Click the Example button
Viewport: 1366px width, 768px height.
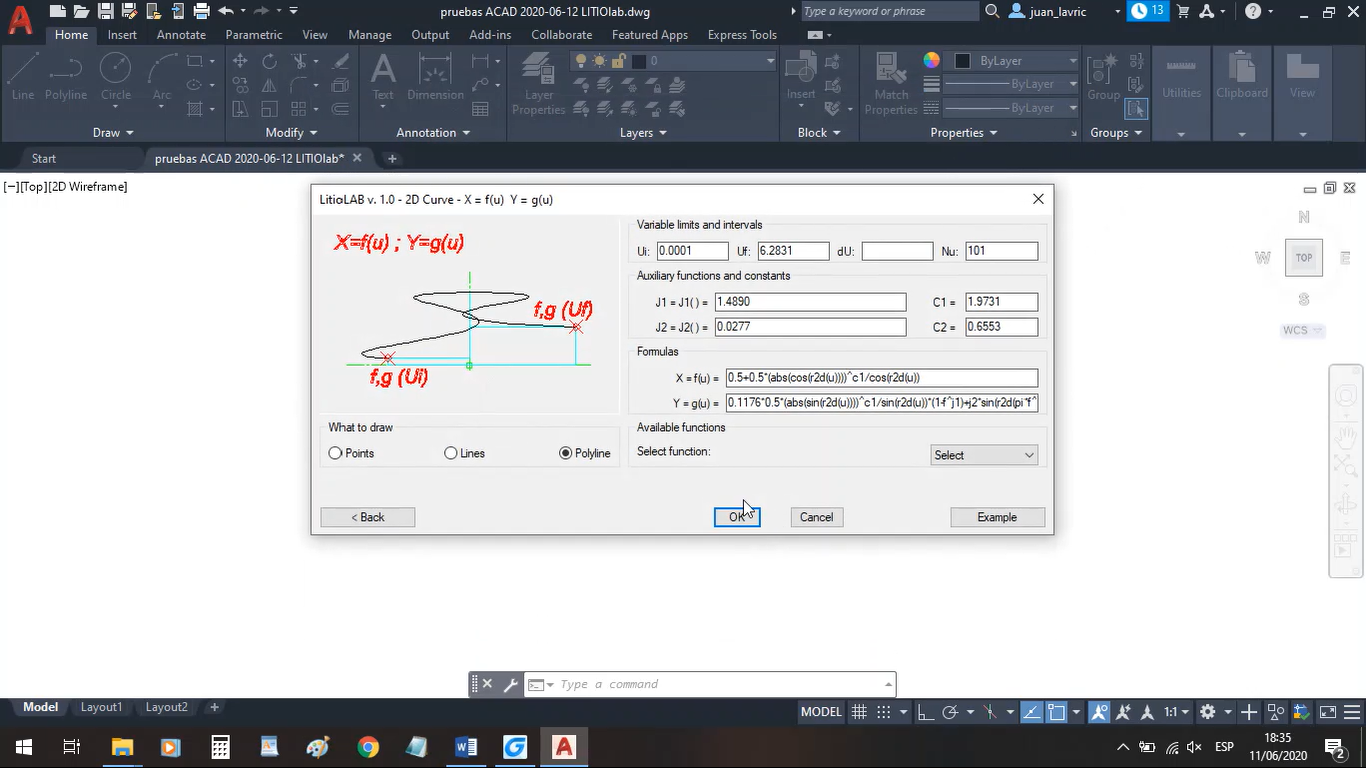(997, 517)
